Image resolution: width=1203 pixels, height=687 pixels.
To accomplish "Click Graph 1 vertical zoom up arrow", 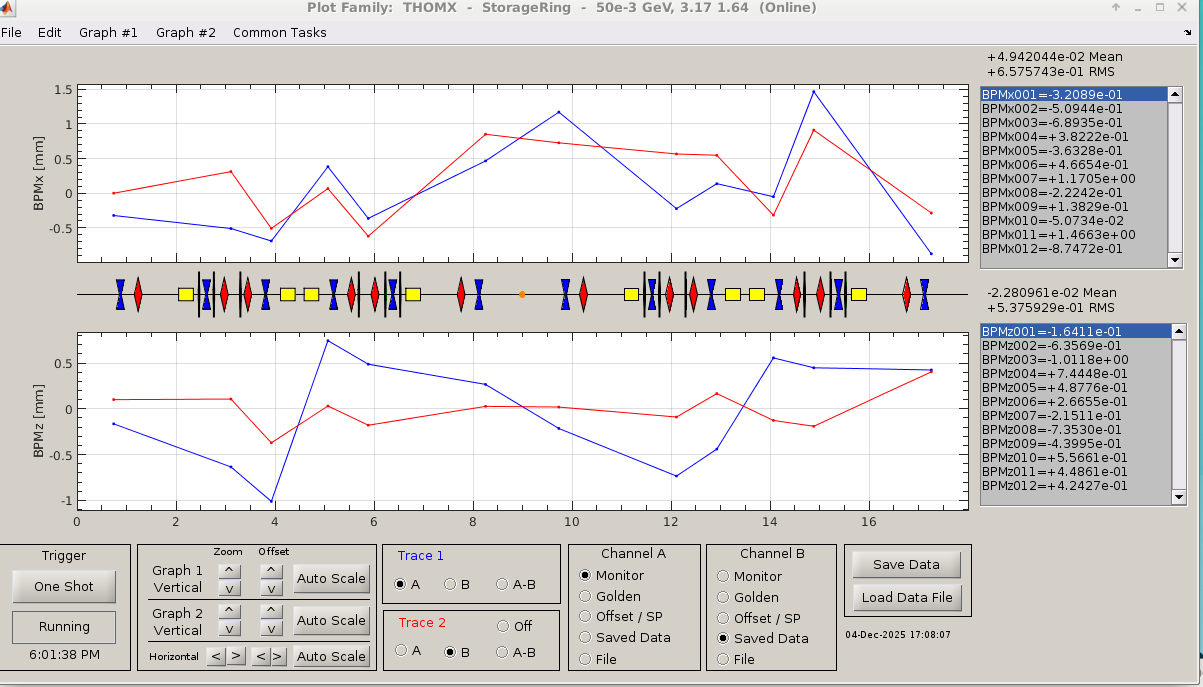I will (x=229, y=570).
